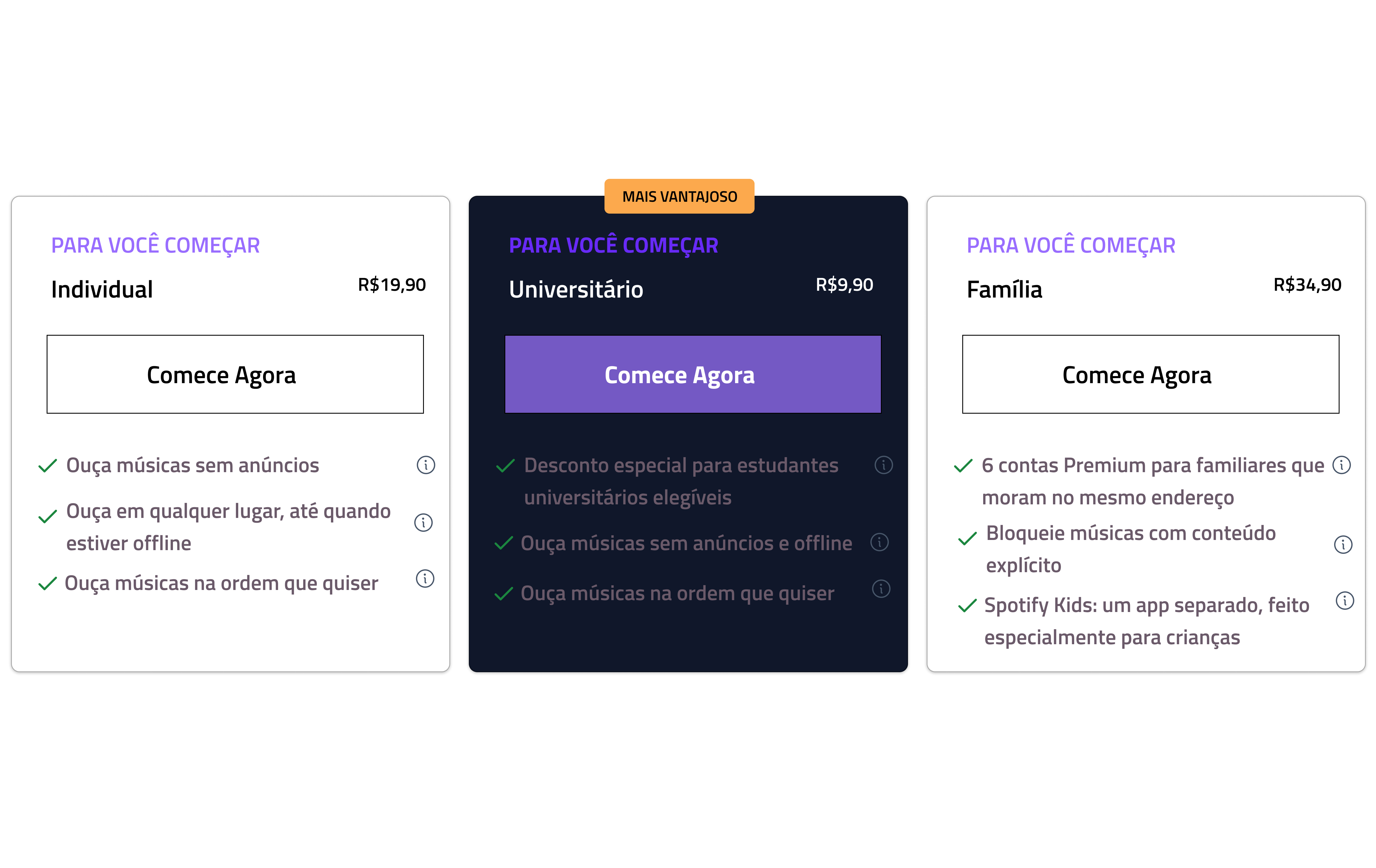
Task: Open info icon for "6 contas Premium"
Action: pyautogui.click(x=1342, y=465)
